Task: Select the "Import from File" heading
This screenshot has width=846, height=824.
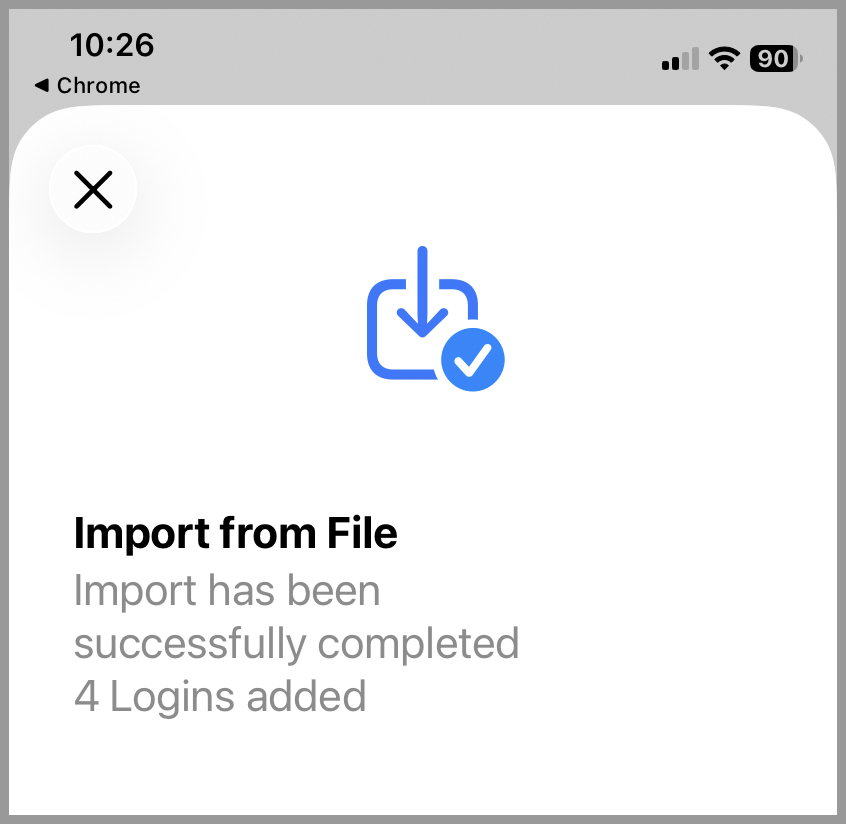Action: (236, 534)
